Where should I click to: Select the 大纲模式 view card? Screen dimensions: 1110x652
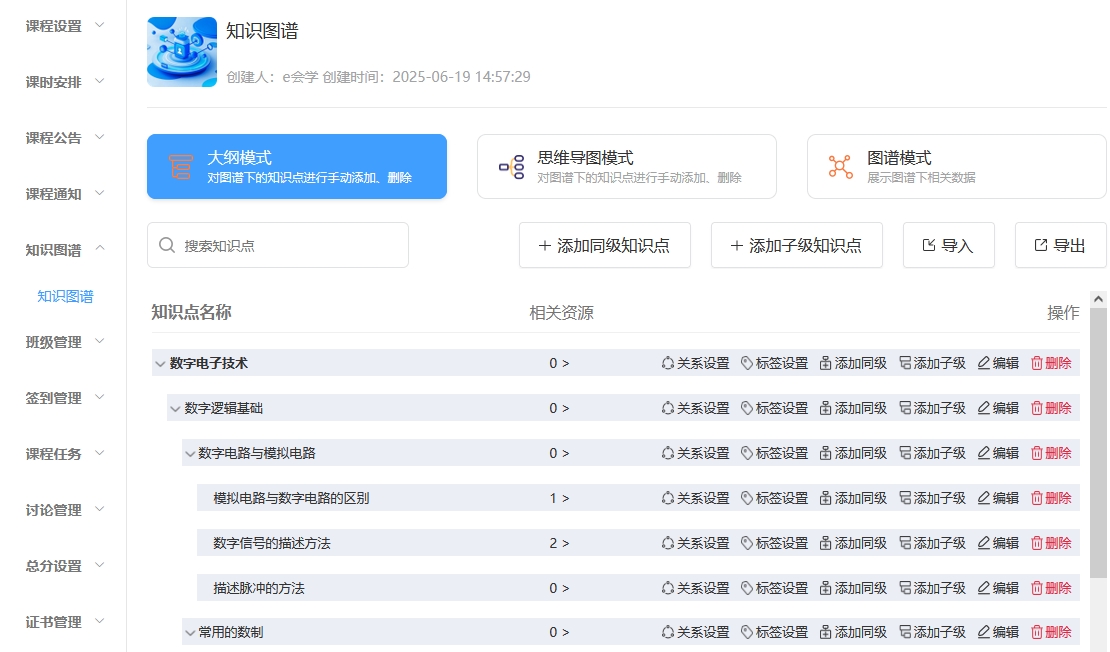tap(296, 167)
